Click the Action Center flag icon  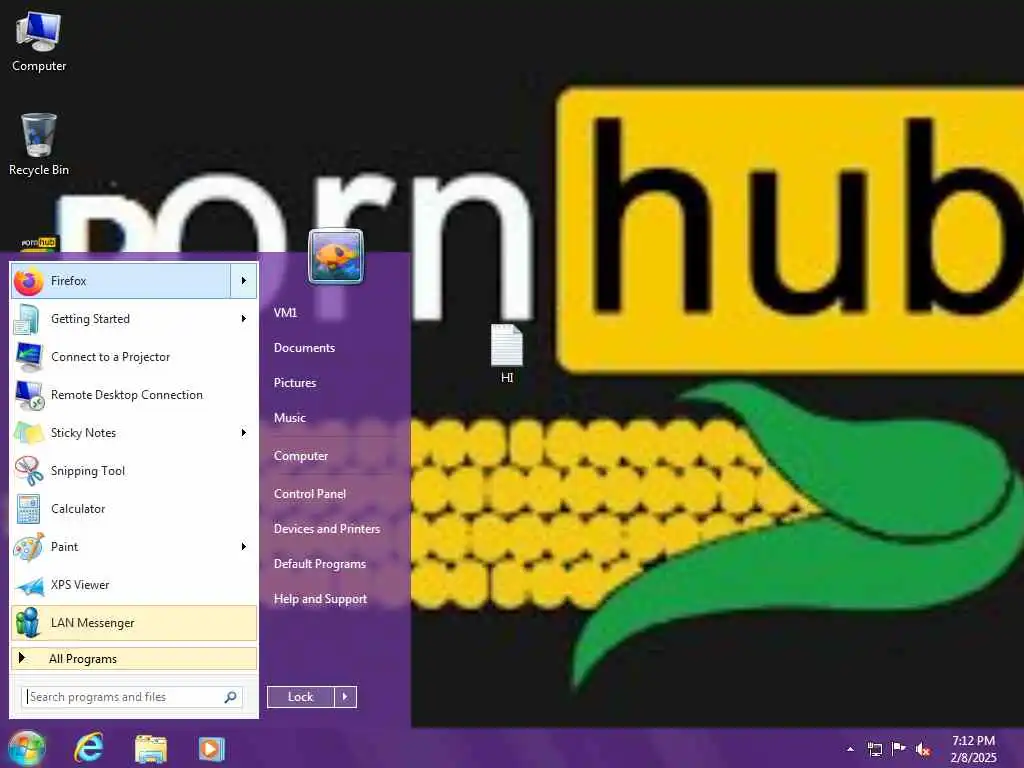point(899,748)
